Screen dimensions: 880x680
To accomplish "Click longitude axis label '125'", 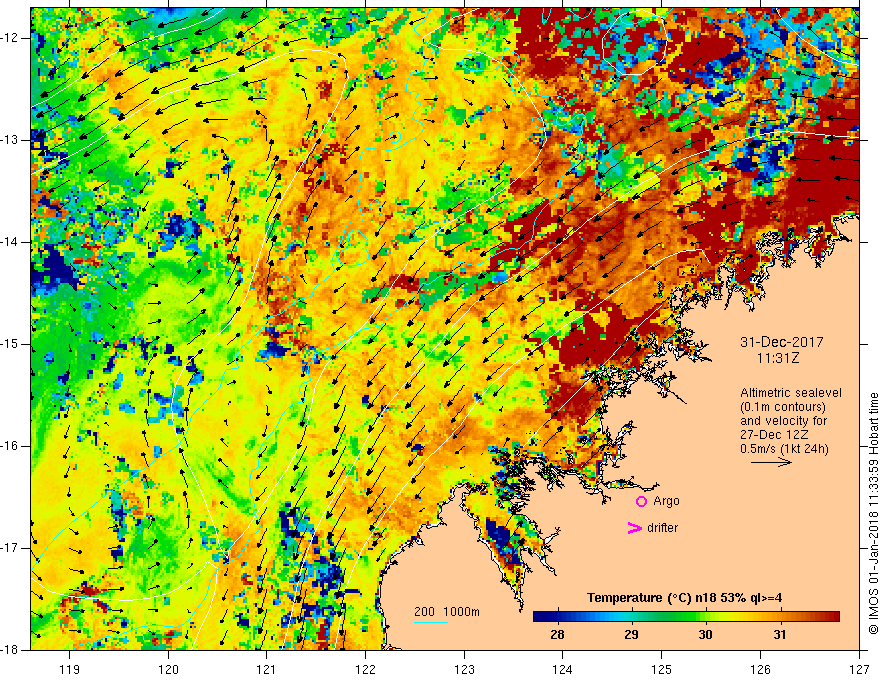I will click(x=662, y=669).
